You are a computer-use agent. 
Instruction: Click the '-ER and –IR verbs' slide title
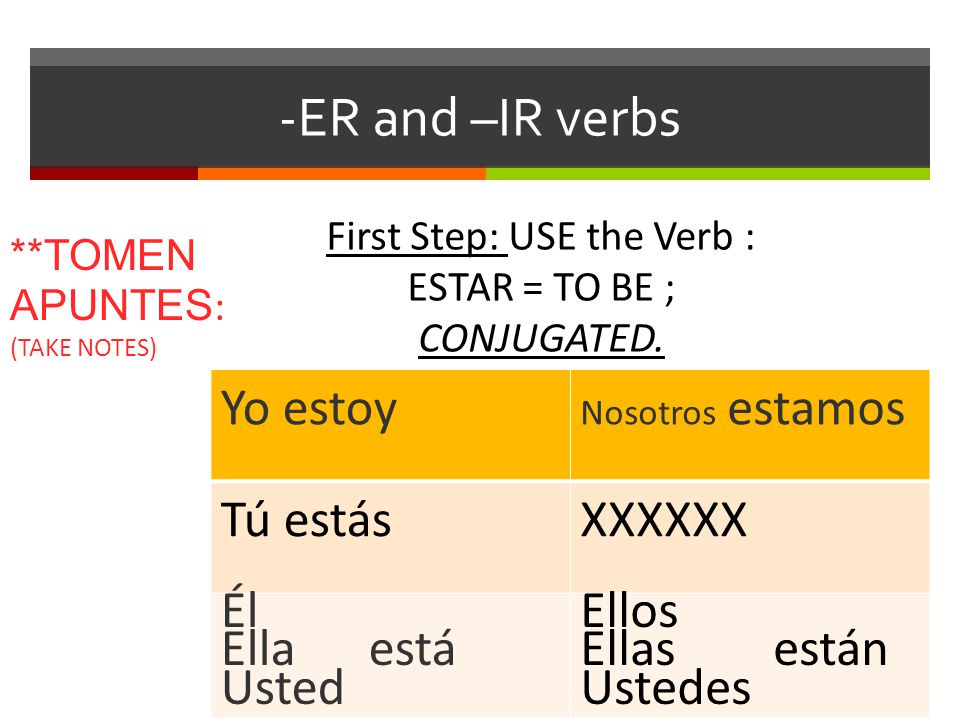[x=480, y=118]
